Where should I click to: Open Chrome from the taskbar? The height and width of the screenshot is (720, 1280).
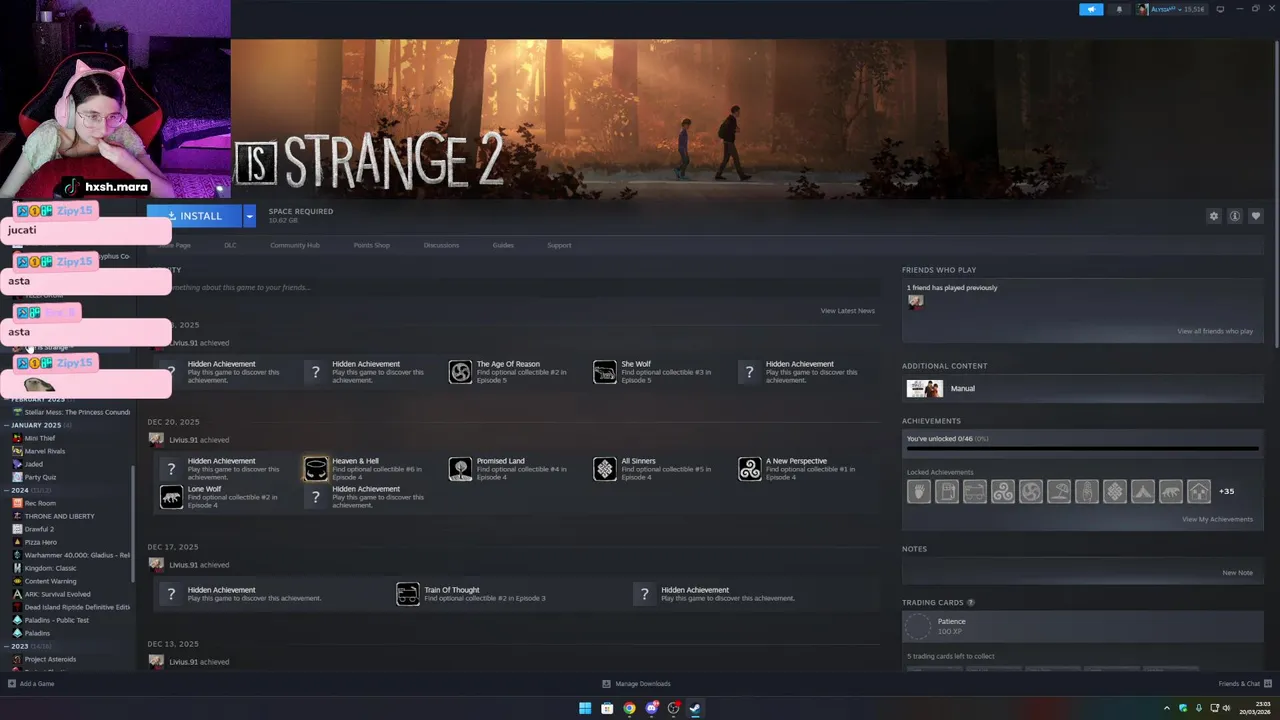pos(629,708)
